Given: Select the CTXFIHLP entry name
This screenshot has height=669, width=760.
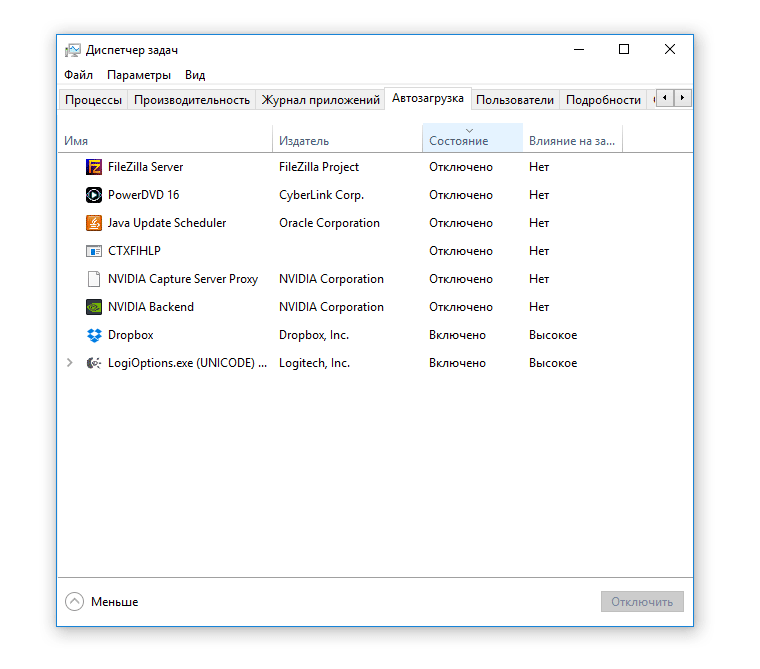Looking at the screenshot, I should 134,251.
